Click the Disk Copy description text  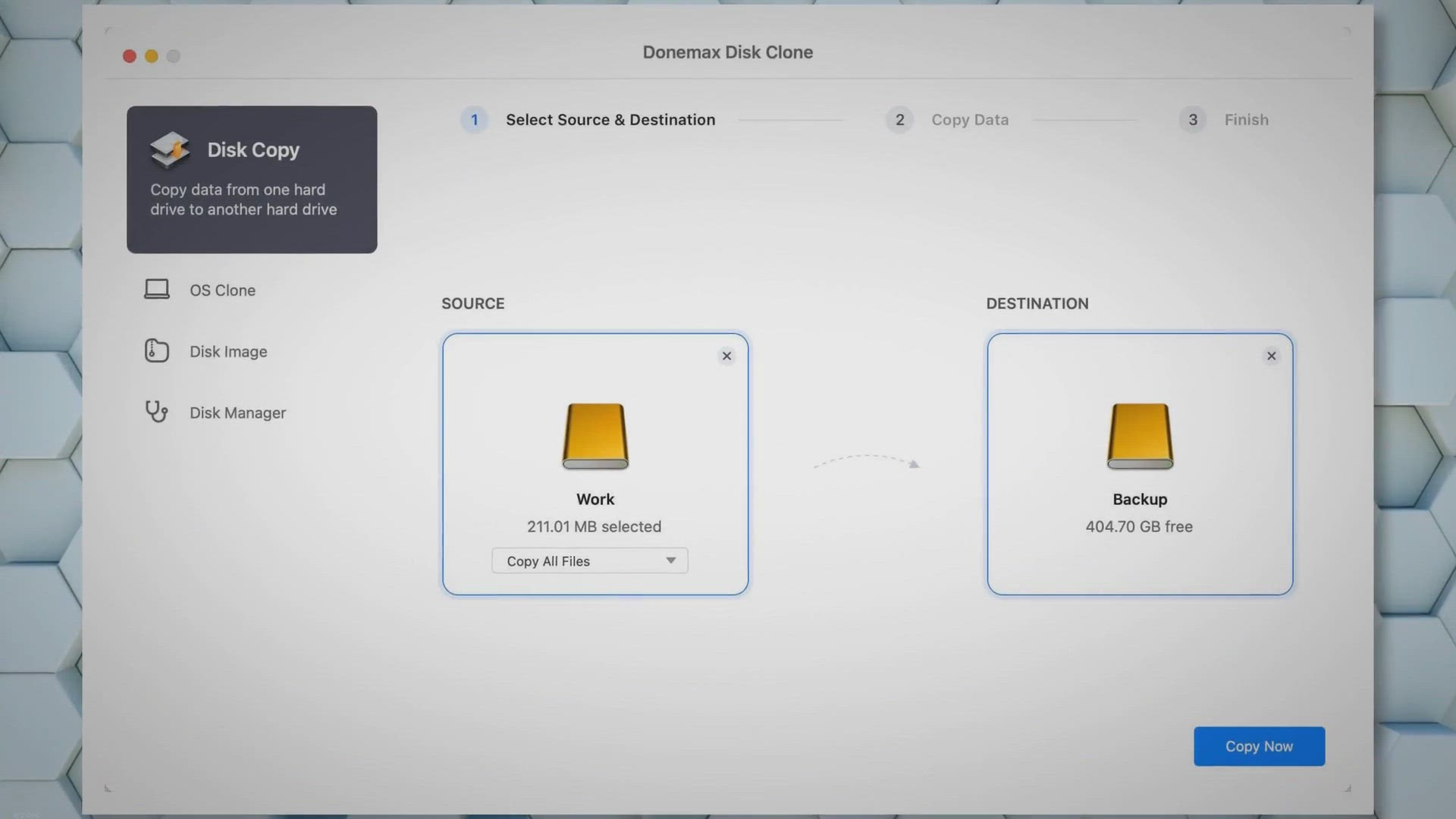click(x=243, y=199)
